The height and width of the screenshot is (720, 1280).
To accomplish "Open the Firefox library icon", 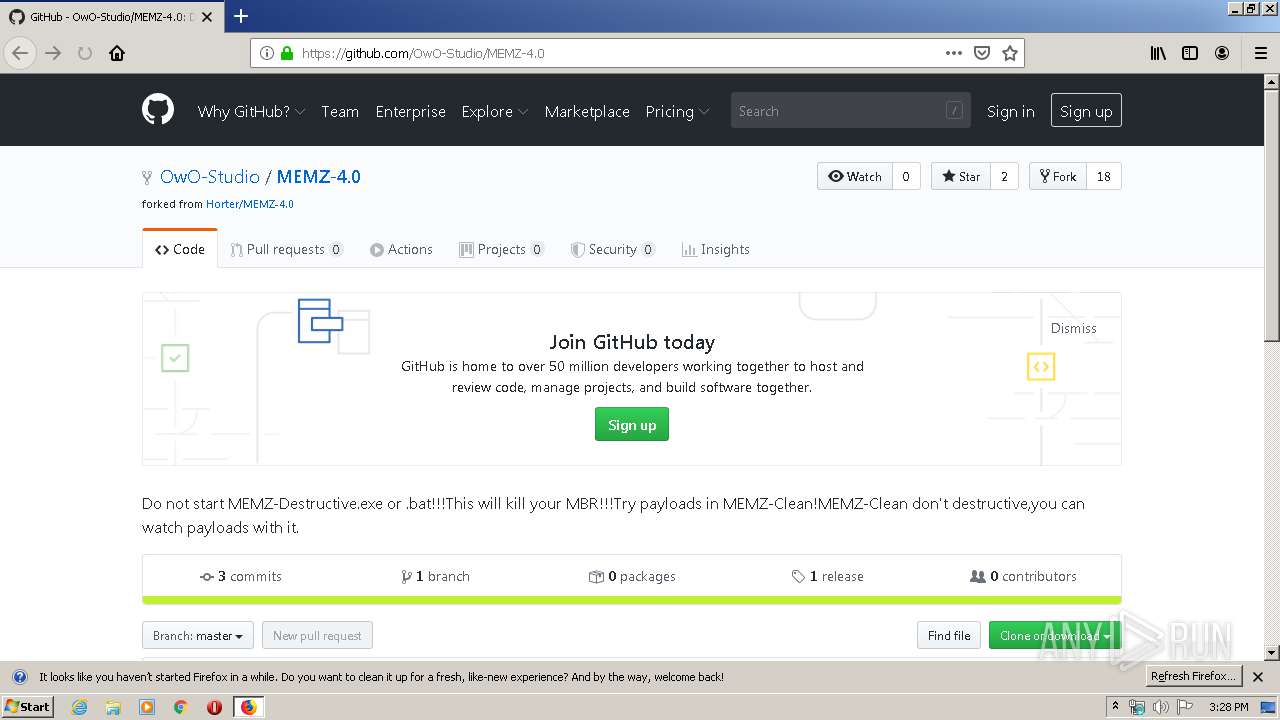I will pyautogui.click(x=1158, y=53).
